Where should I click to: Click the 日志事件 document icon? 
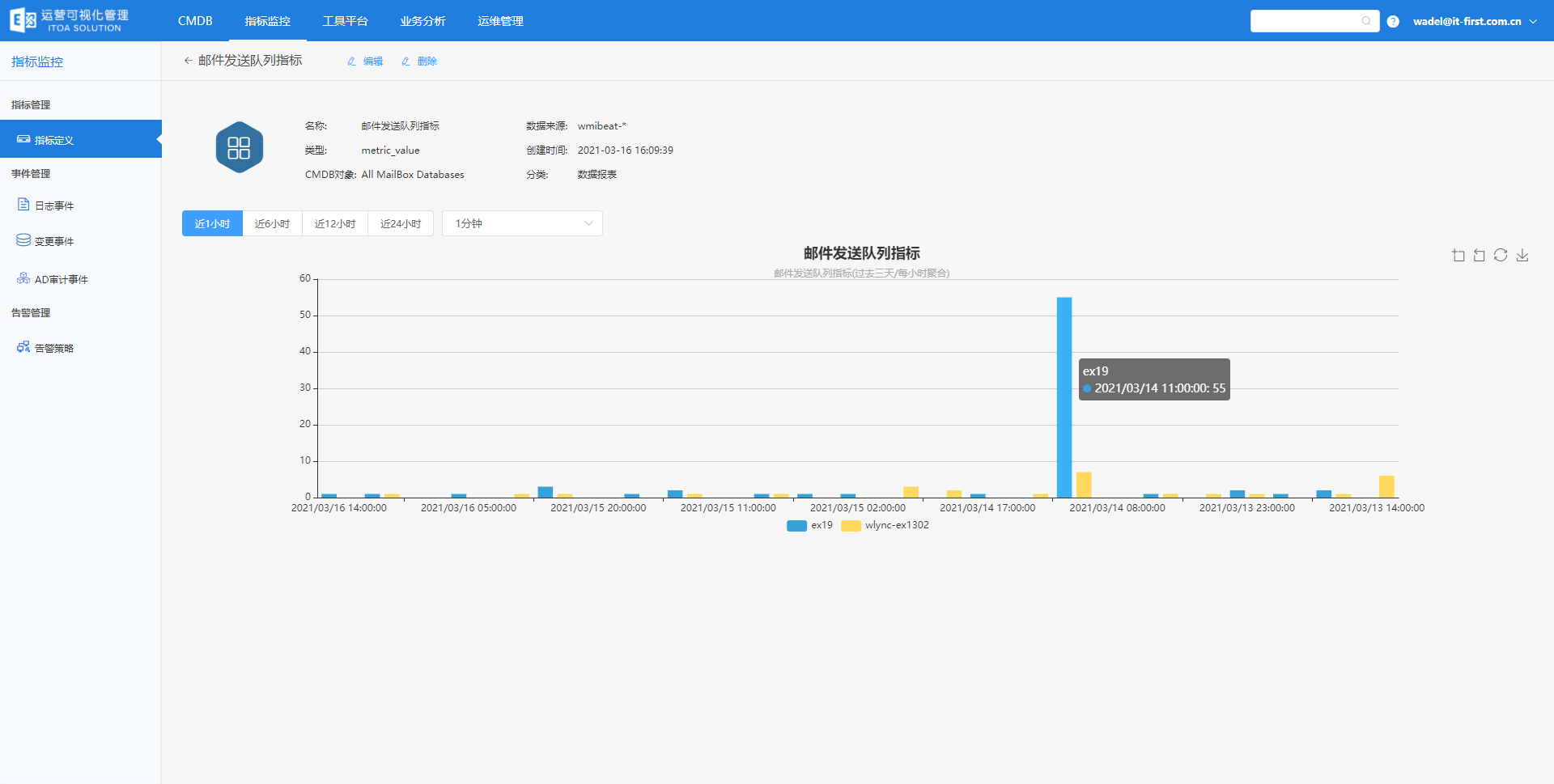coord(23,205)
